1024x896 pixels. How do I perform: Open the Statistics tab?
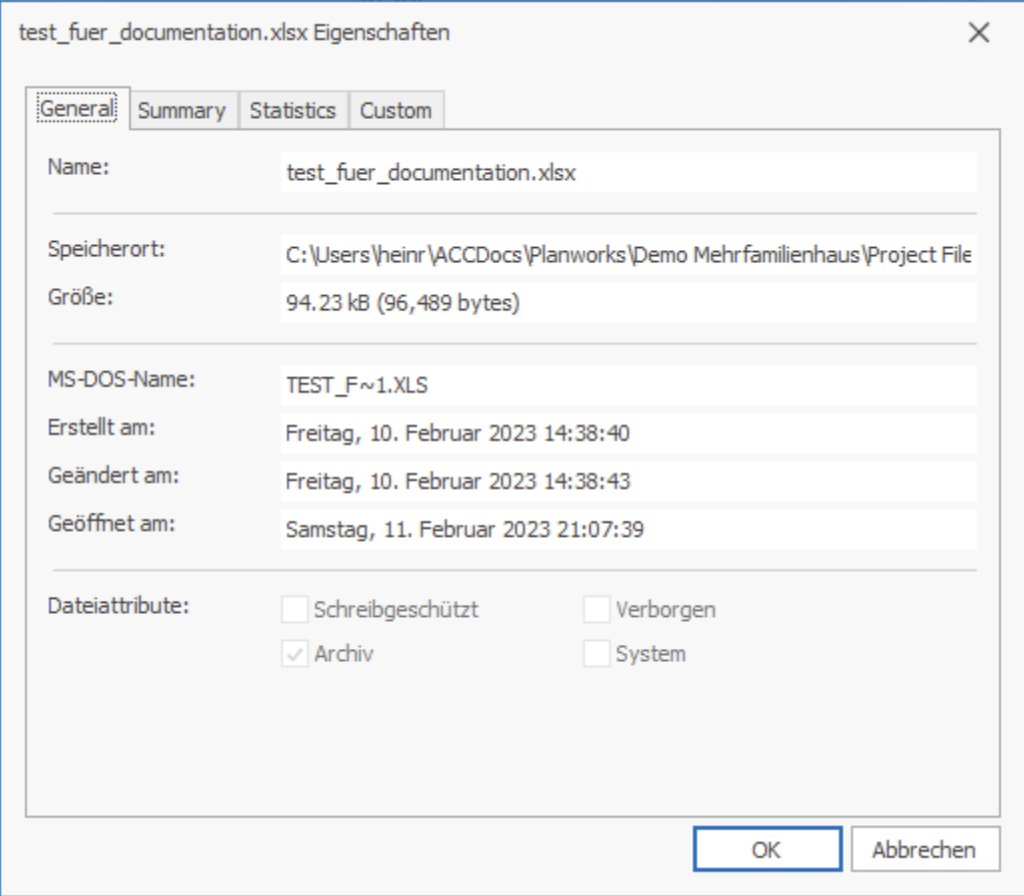293,110
